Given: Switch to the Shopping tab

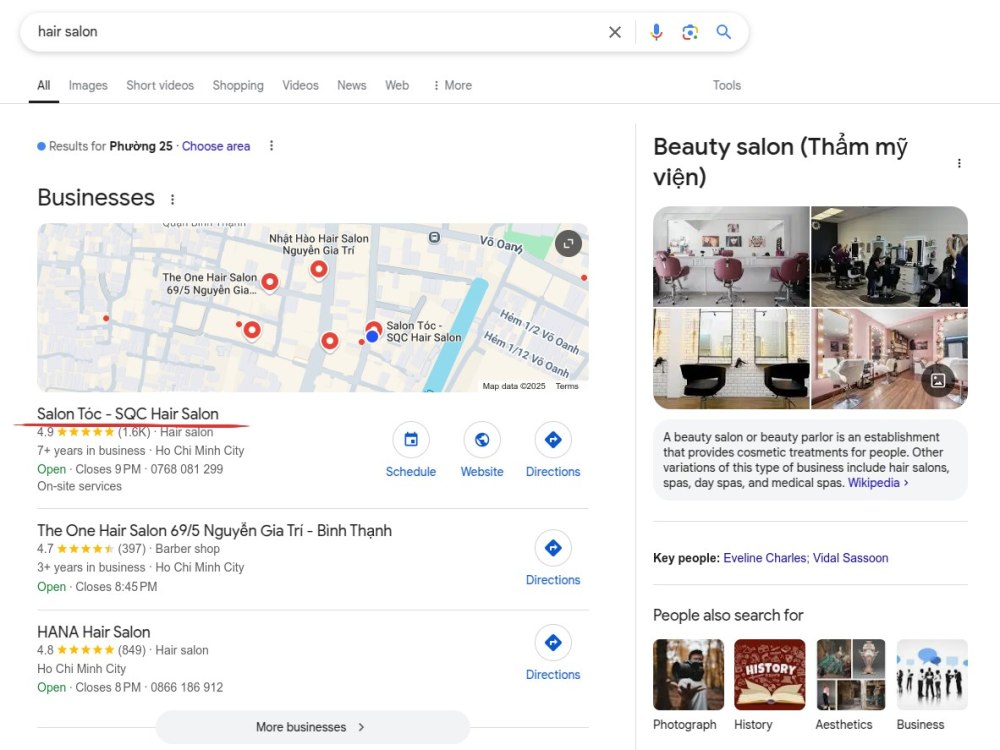Looking at the screenshot, I should pos(238,85).
